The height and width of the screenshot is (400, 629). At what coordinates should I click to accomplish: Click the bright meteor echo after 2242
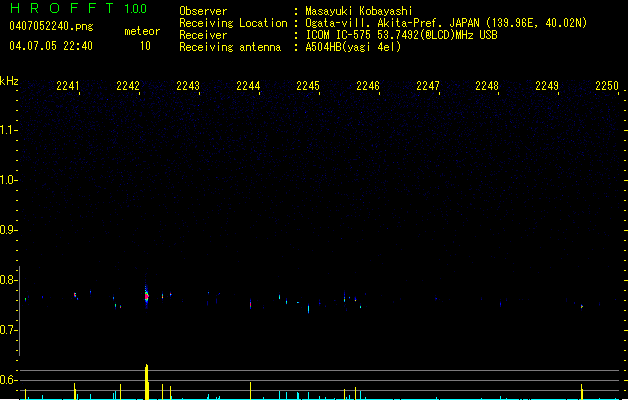pos(146,296)
